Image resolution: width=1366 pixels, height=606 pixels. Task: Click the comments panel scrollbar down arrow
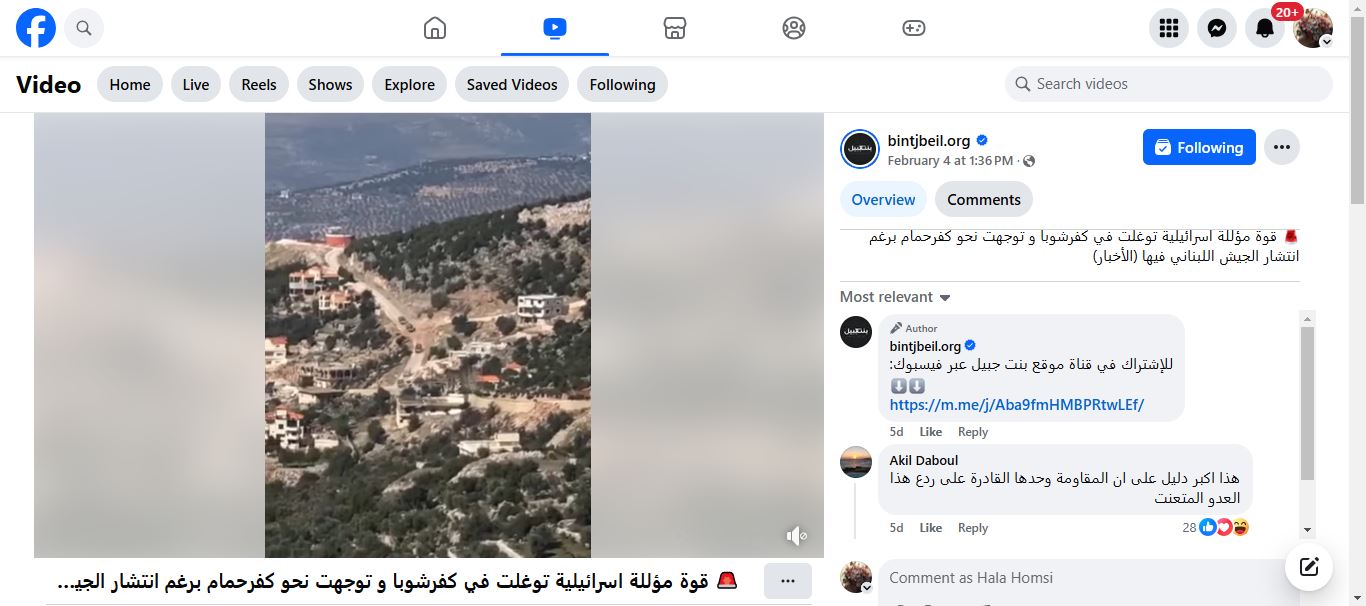tap(1308, 530)
